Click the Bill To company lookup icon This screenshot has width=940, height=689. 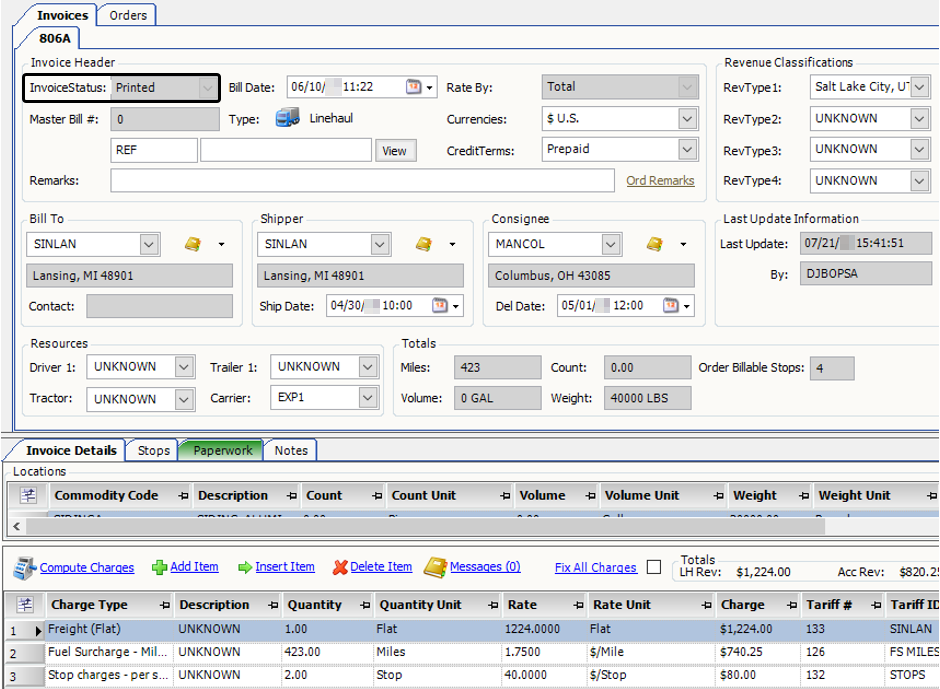[x=193, y=244]
